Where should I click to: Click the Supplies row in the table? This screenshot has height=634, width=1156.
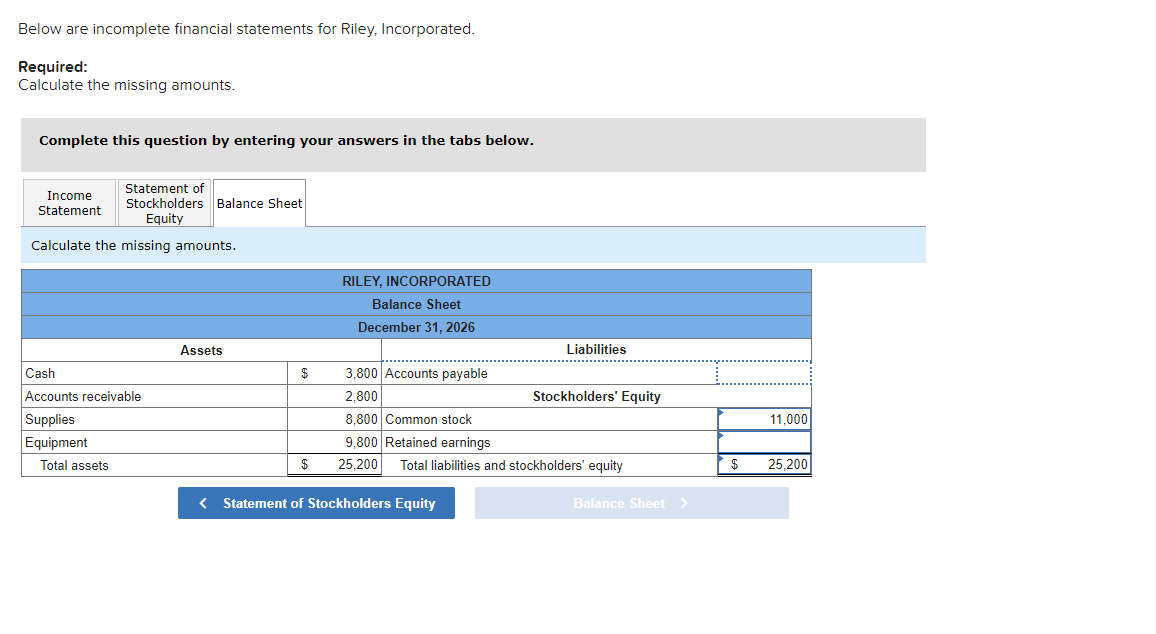tap(150, 419)
